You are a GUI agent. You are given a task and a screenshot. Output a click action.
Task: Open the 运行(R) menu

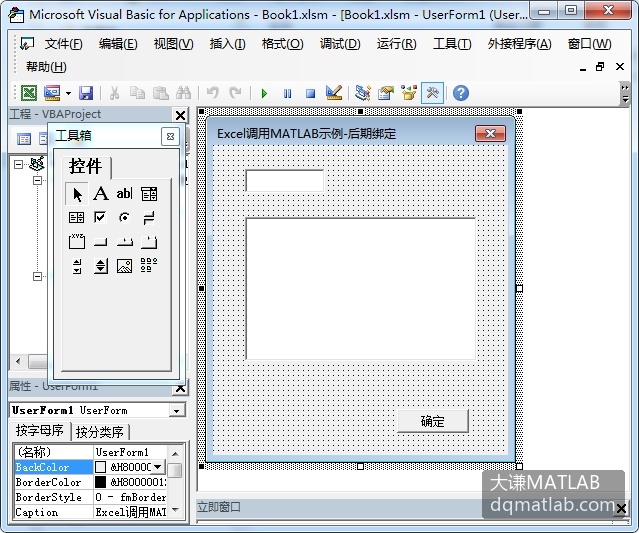397,44
